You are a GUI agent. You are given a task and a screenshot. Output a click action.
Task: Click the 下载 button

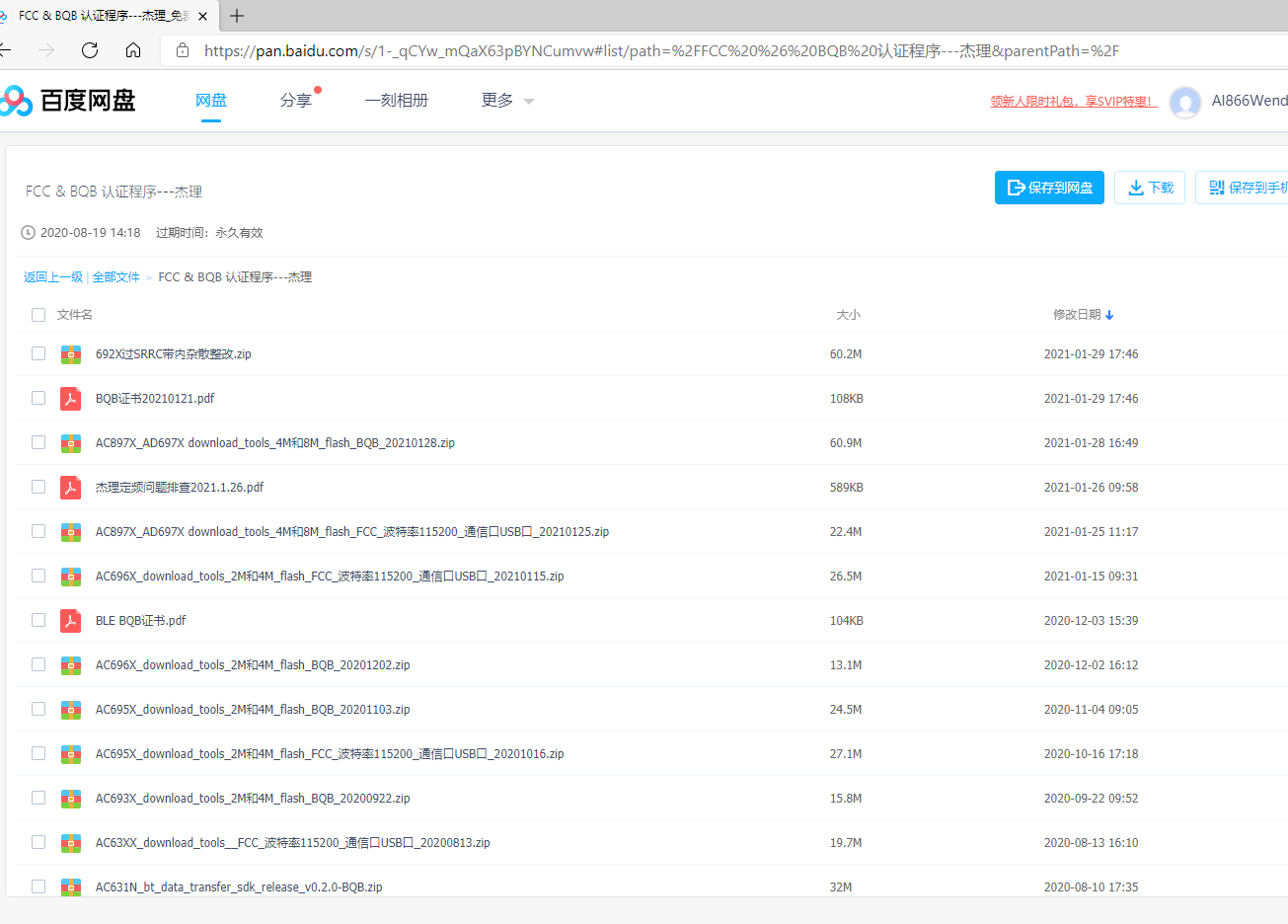(x=1150, y=188)
